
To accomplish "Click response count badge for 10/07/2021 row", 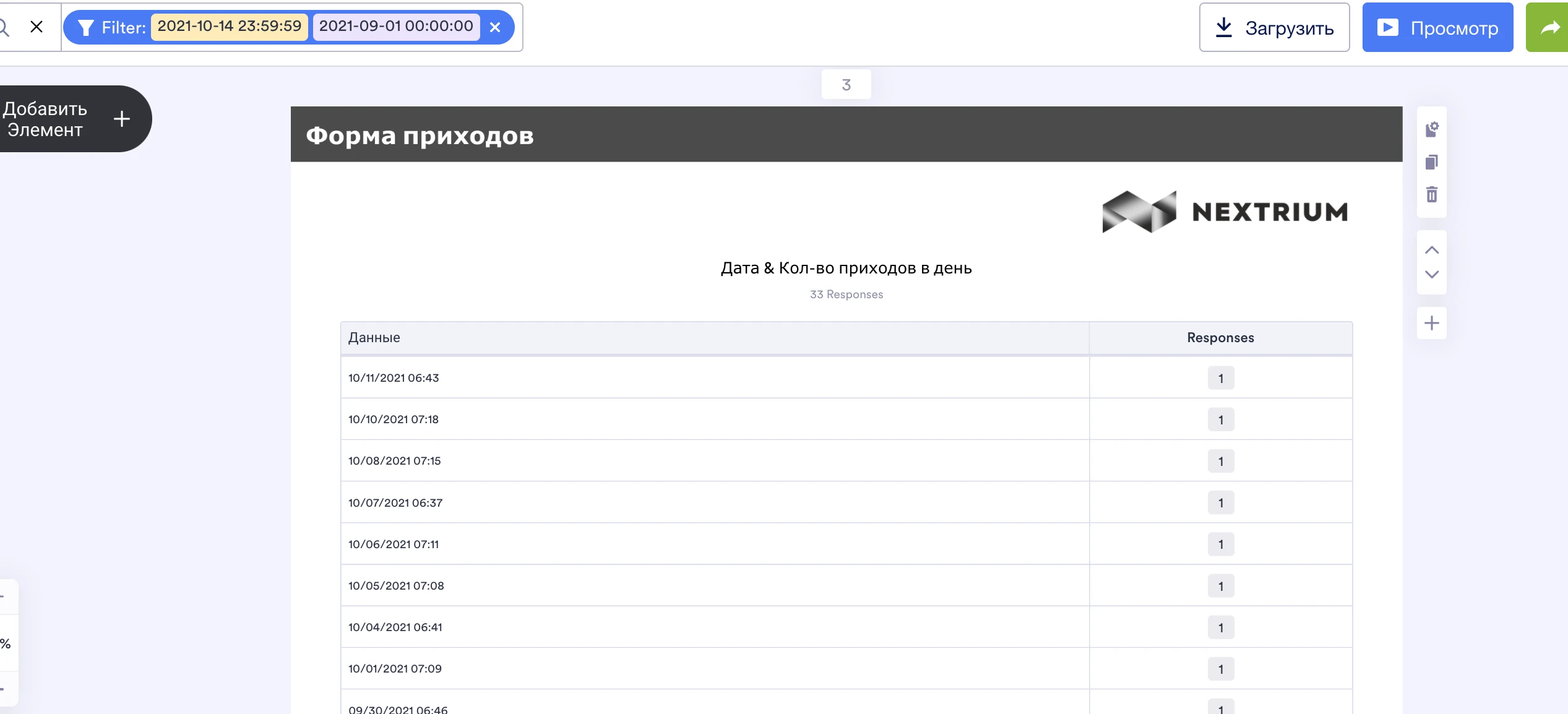I will point(1220,502).
